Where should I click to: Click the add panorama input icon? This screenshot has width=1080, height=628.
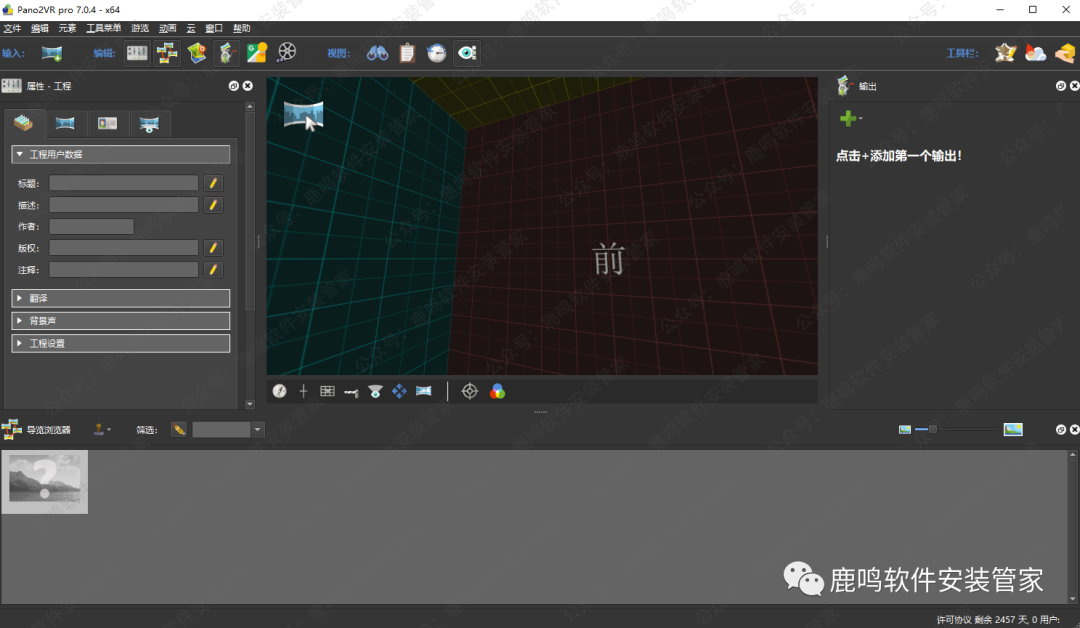52,53
